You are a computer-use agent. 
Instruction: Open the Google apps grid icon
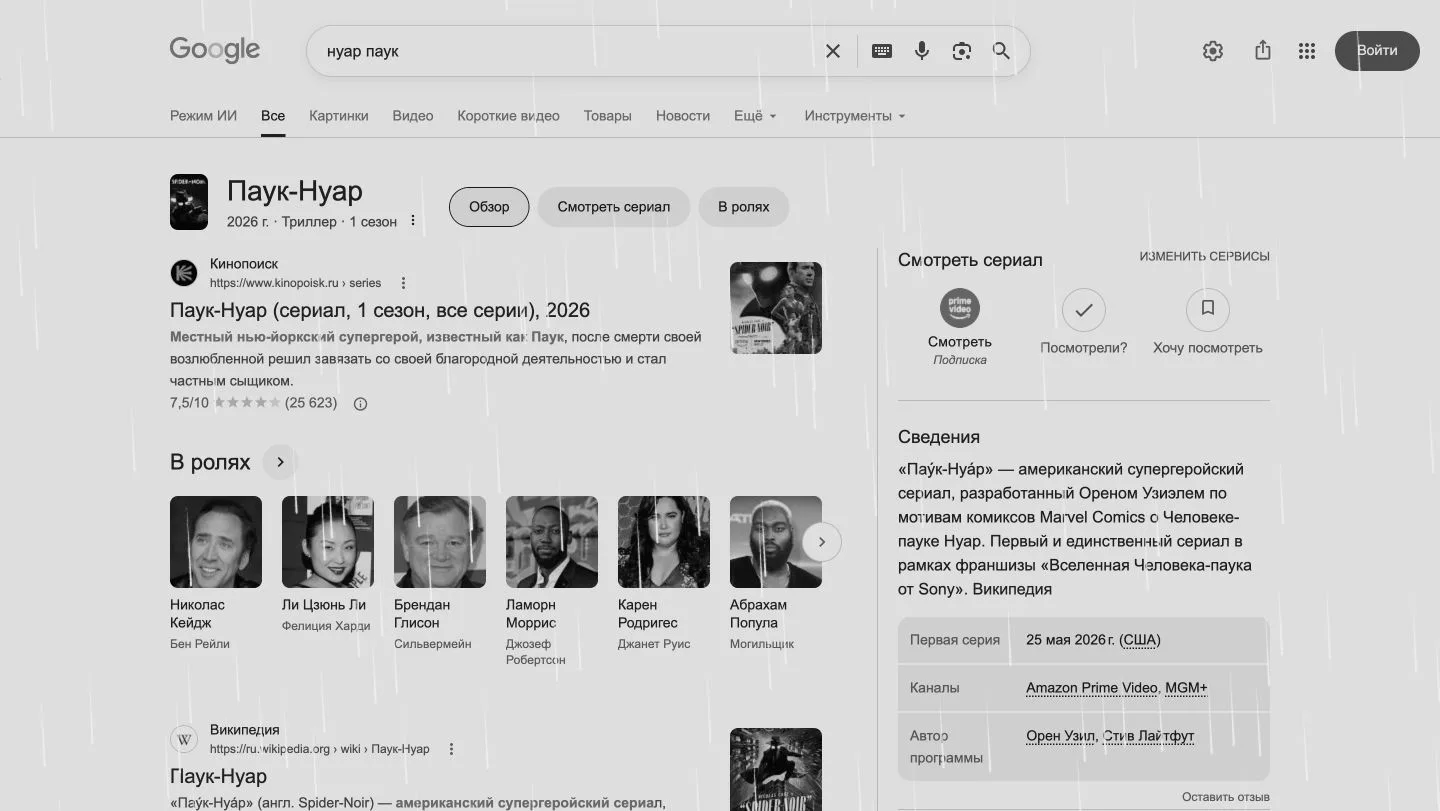point(1307,51)
